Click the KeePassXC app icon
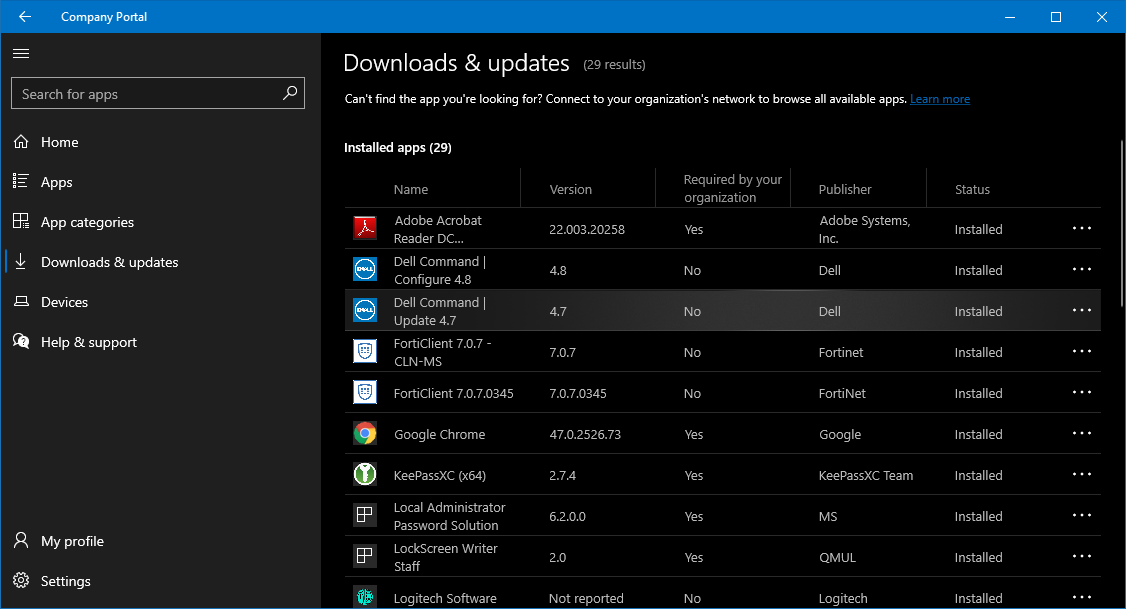 tap(365, 475)
